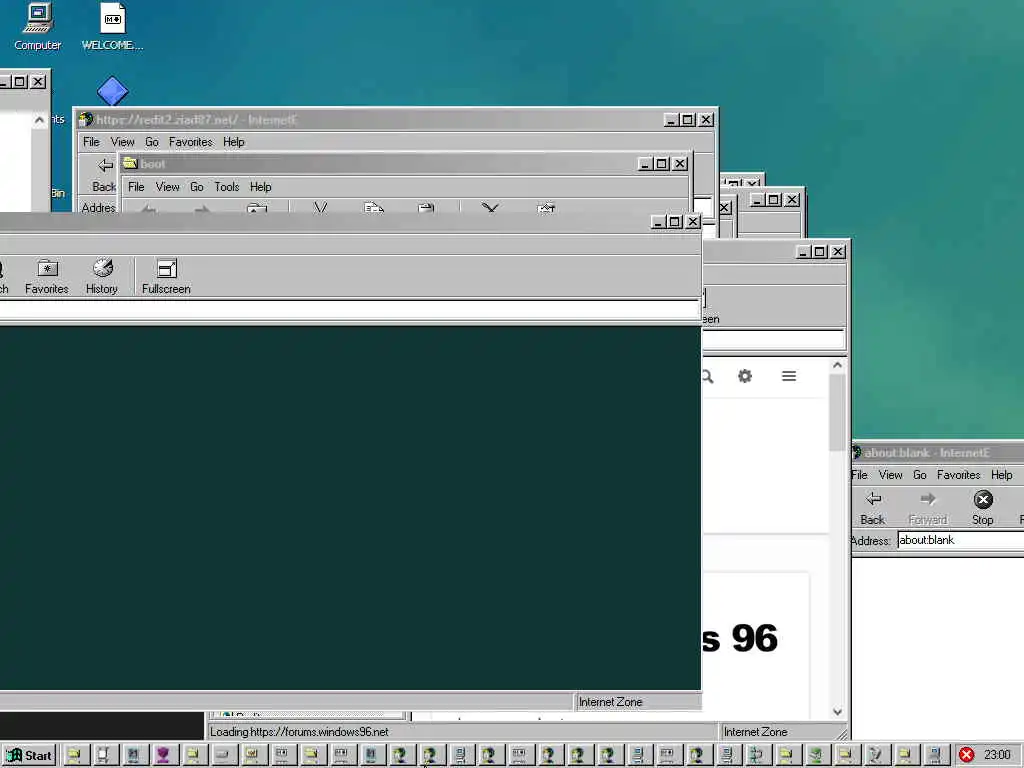Open Favorites menu in about:blank window
The image size is (1024, 768).
coord(958,475)
